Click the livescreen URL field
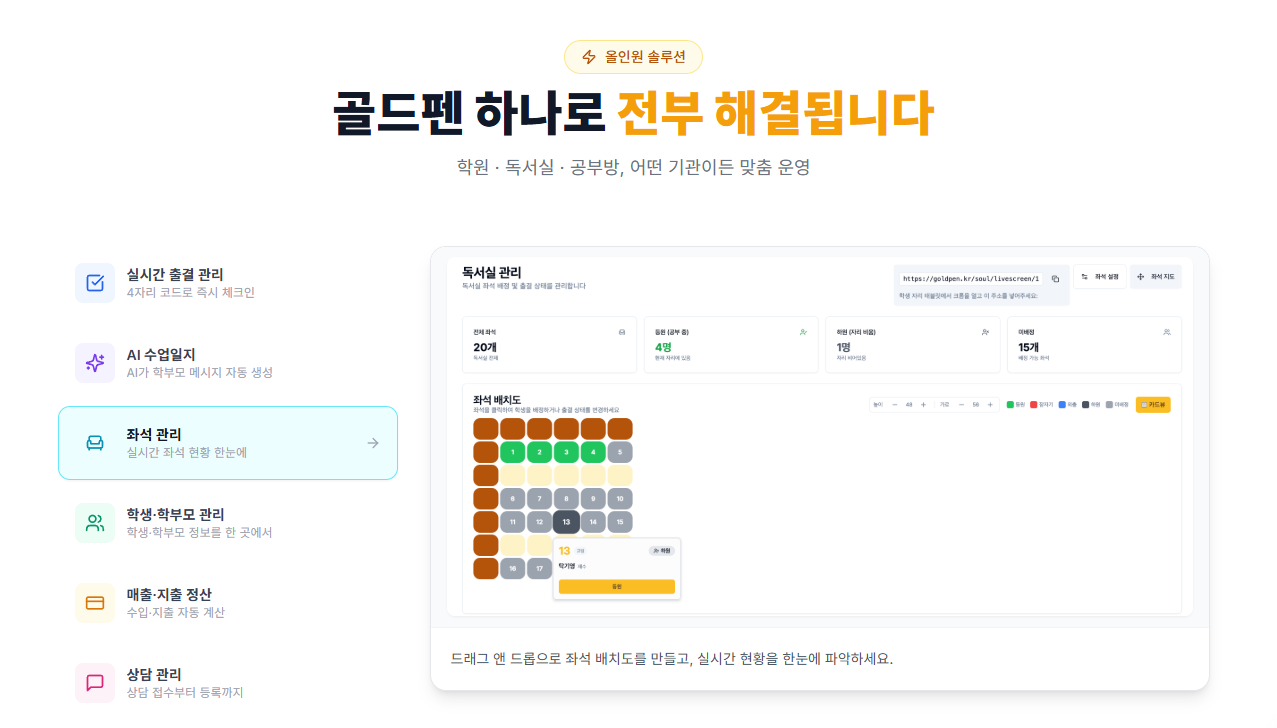Screen dimensions: 1277x728 point(969,279)
